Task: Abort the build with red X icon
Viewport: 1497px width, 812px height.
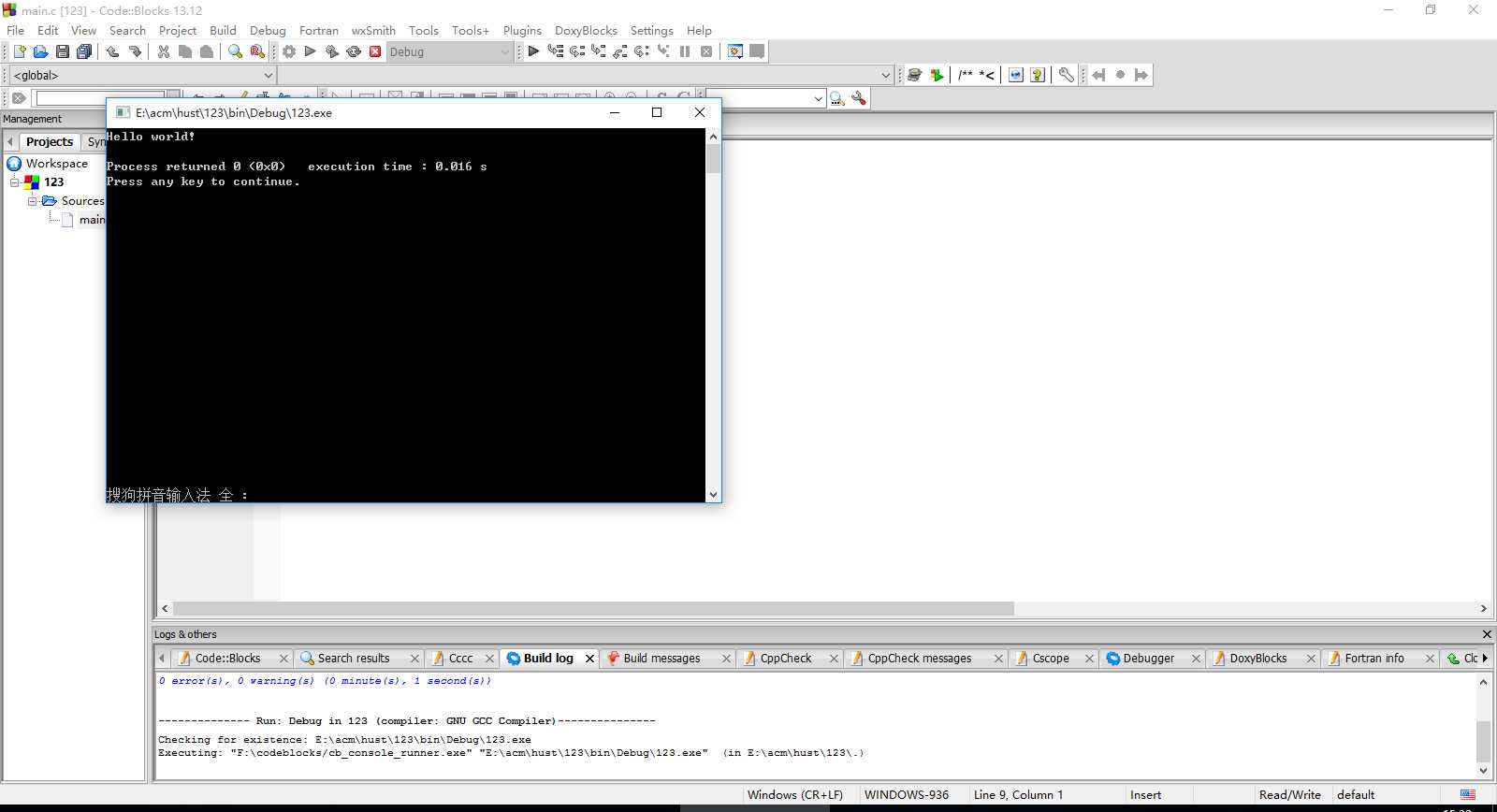Action: [x=375, y=51]
